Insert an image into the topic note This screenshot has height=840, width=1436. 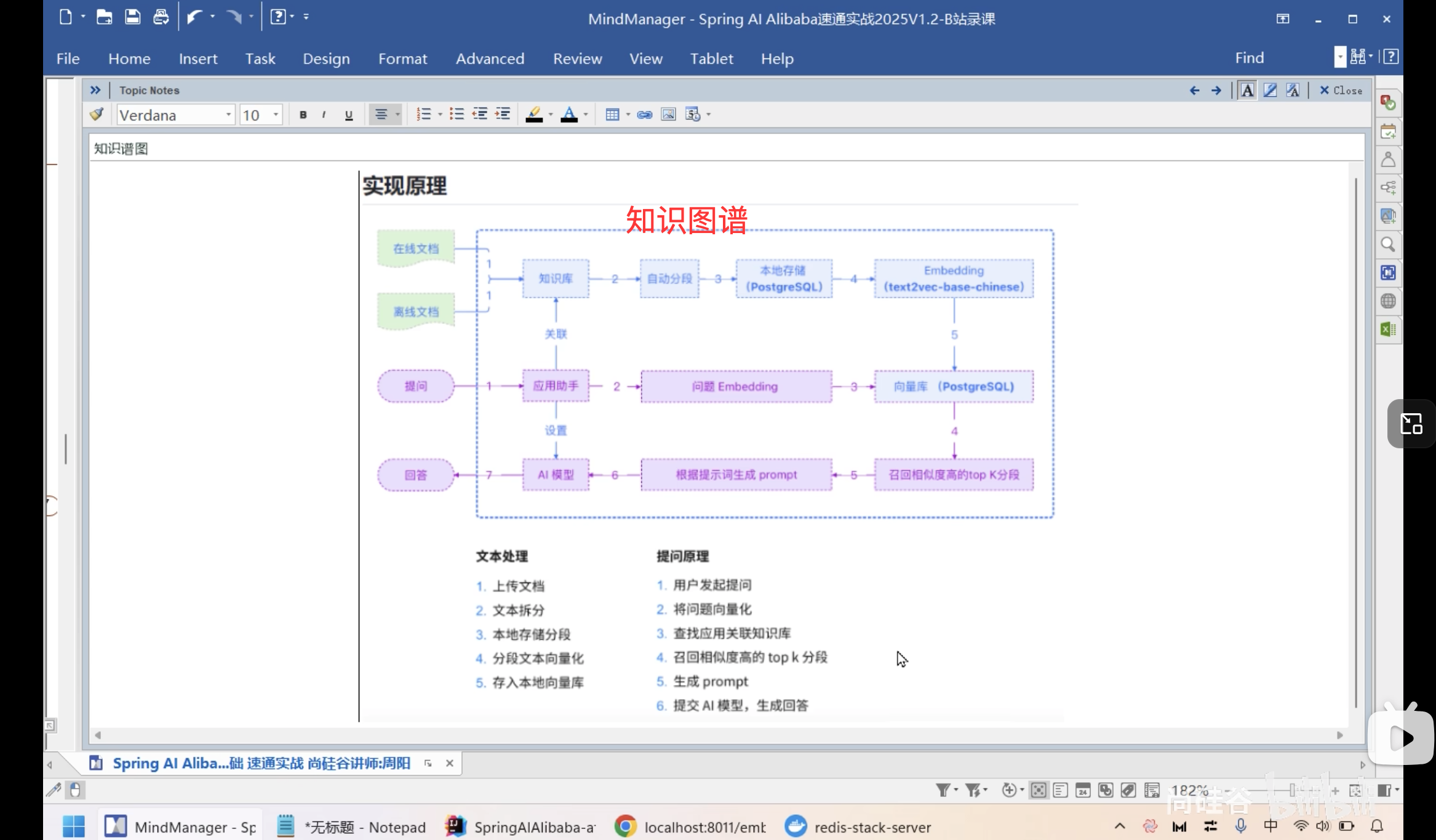(x=668, y=114)
